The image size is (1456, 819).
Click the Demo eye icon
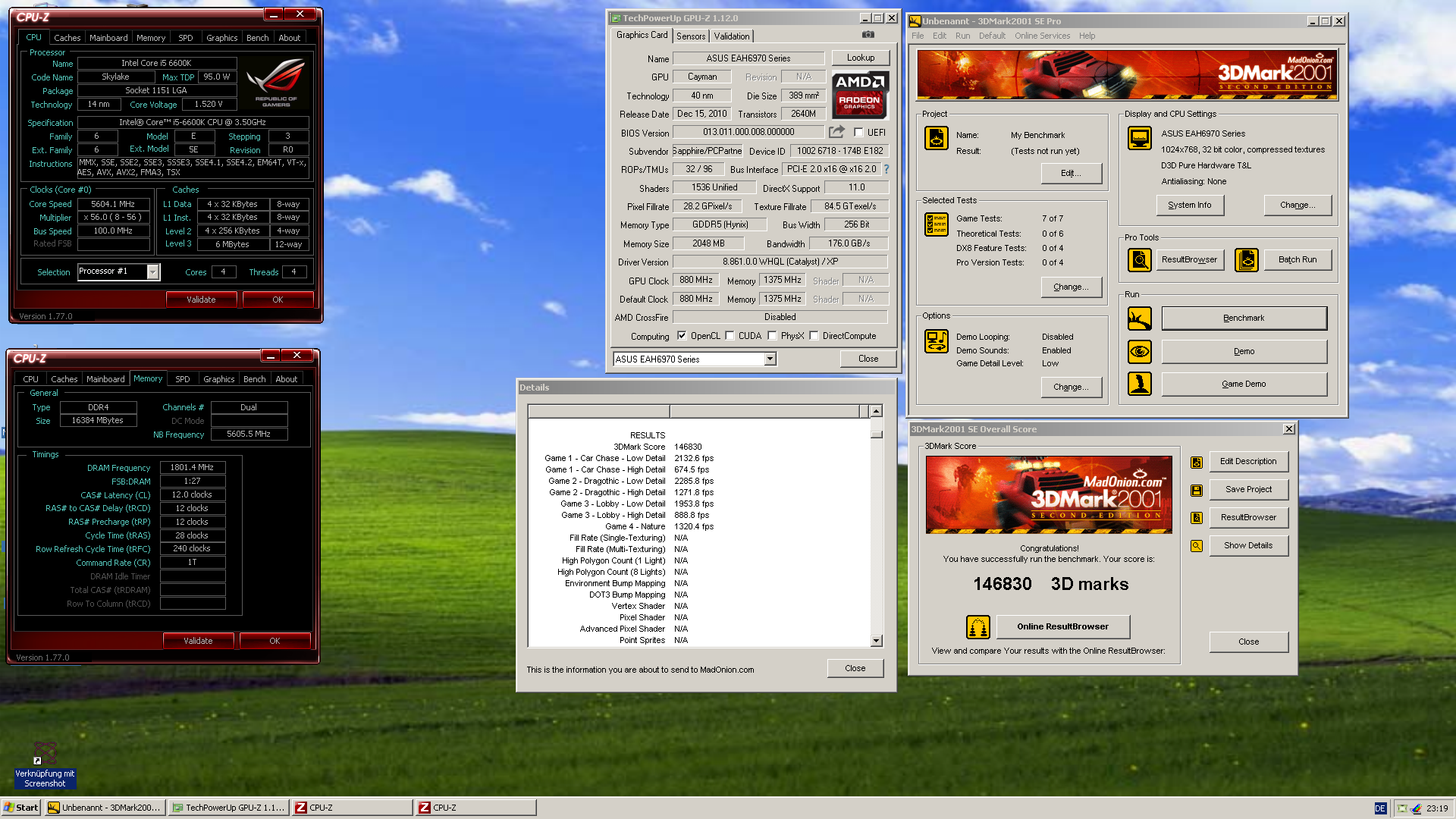click(1140, 352)
